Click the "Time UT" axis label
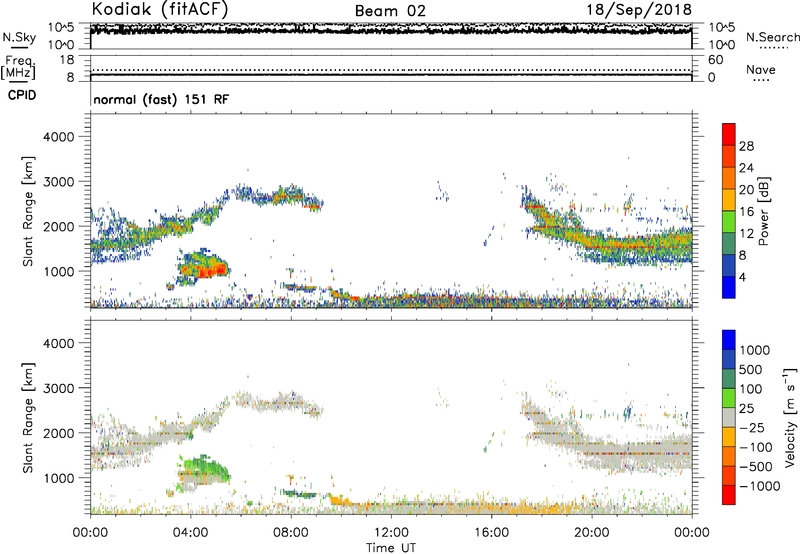Viewport: 800px width, 554px height. (x=391, y=548)
